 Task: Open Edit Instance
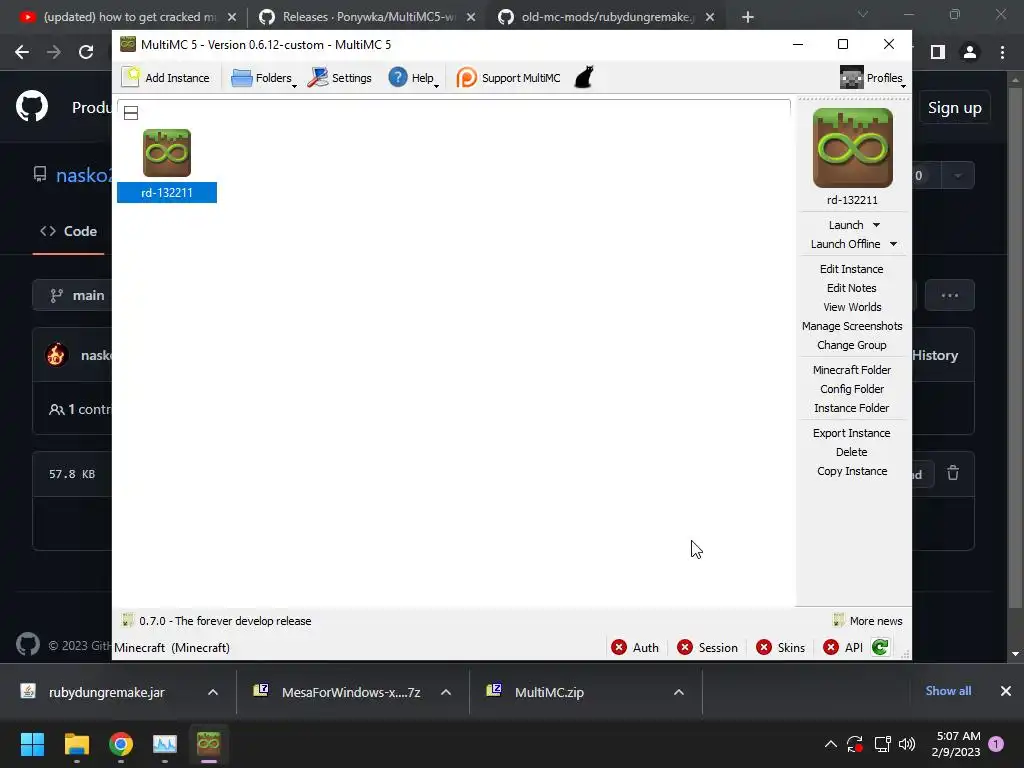[852, 269]
